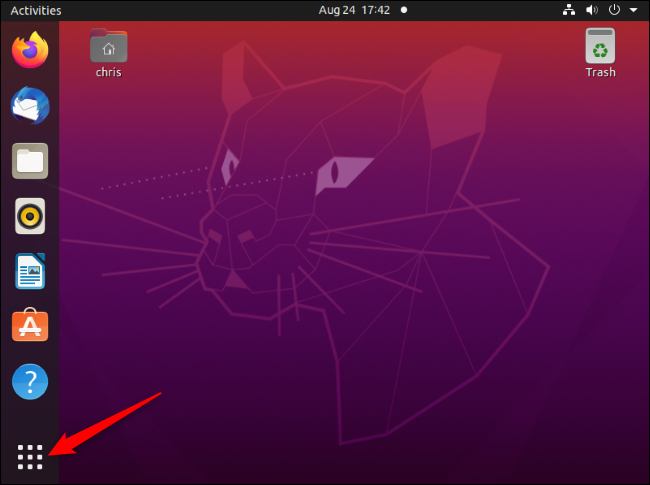Click the 'chris' folder label

click(109, 72)
